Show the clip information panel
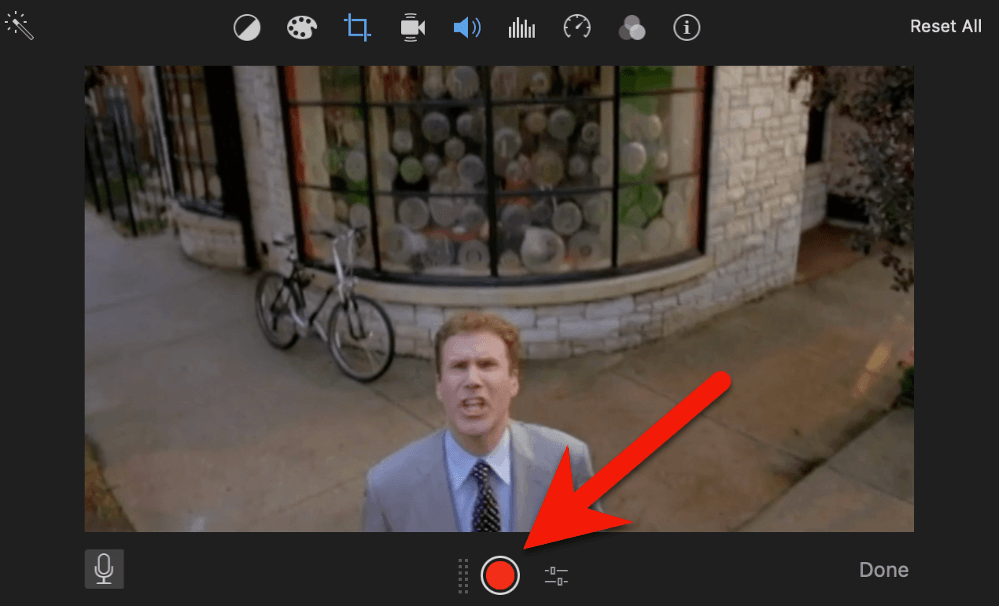The width and height of the screenshot is (1000, 607). (x=687, y=28)
